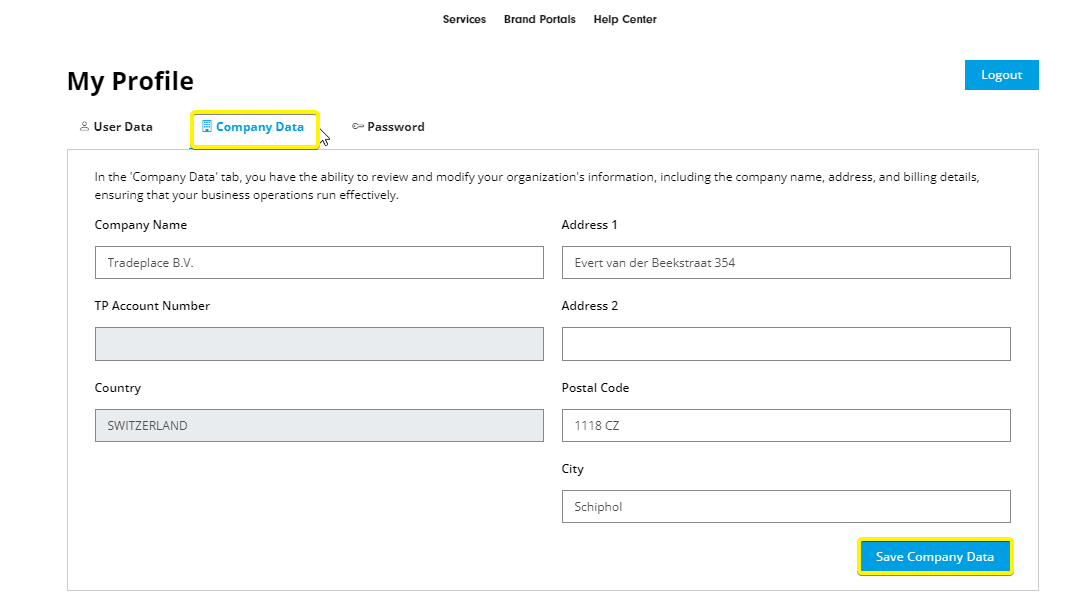Click the key icon beside Password
This screenshot has height=600, width=1092.
358,126
